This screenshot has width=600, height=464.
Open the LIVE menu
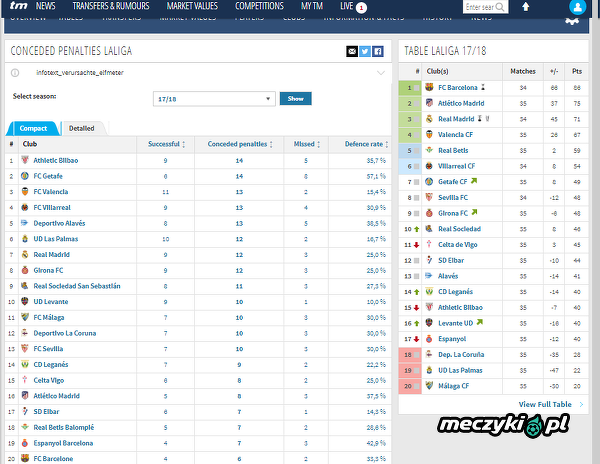click(347, 6)
